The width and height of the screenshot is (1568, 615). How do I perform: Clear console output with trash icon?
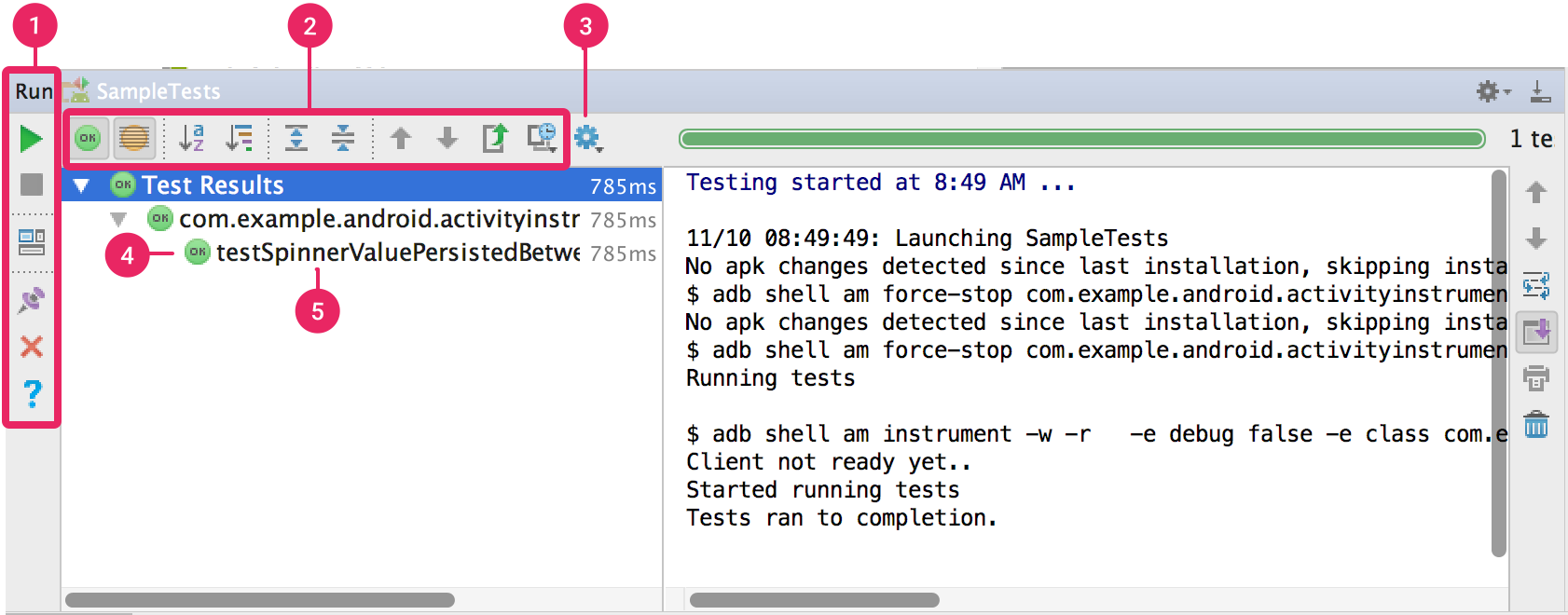click(1535, 425)
